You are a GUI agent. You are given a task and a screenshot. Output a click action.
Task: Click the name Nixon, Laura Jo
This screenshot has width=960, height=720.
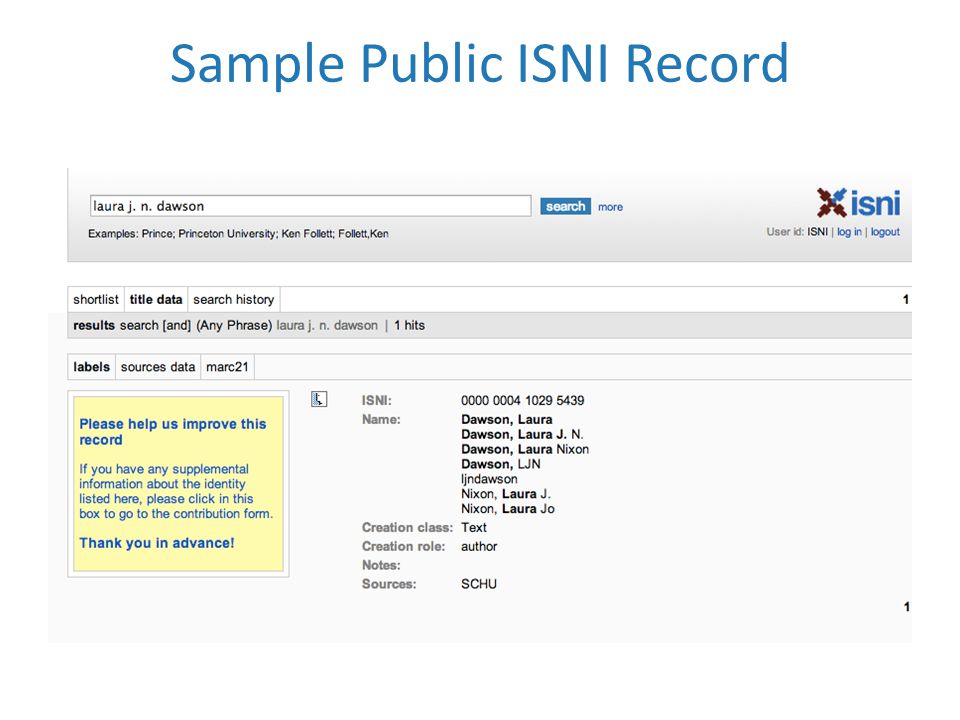coord(508,509)
